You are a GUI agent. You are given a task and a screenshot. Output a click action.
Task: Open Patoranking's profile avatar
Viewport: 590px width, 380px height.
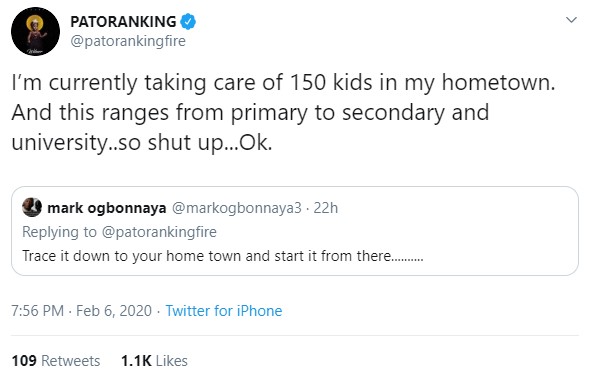coord(35,32)
